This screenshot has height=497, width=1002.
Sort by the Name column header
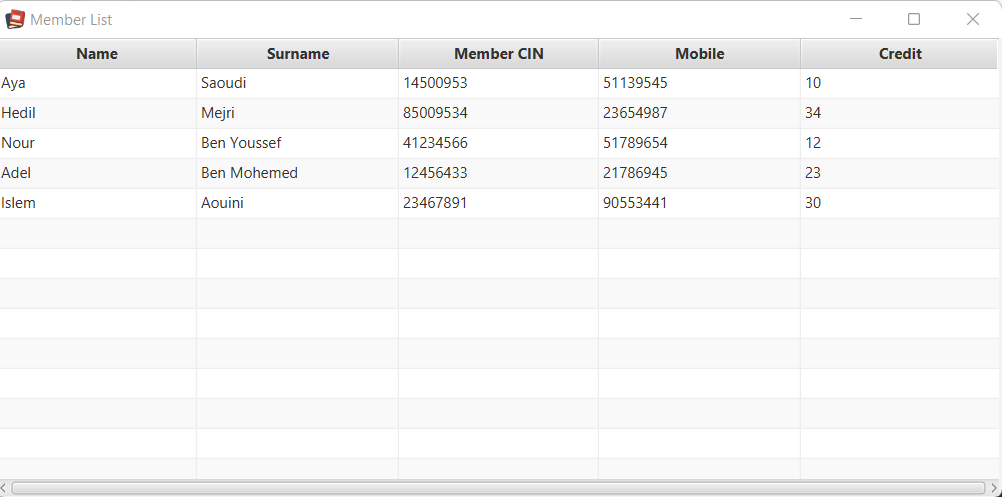(97, 54)
